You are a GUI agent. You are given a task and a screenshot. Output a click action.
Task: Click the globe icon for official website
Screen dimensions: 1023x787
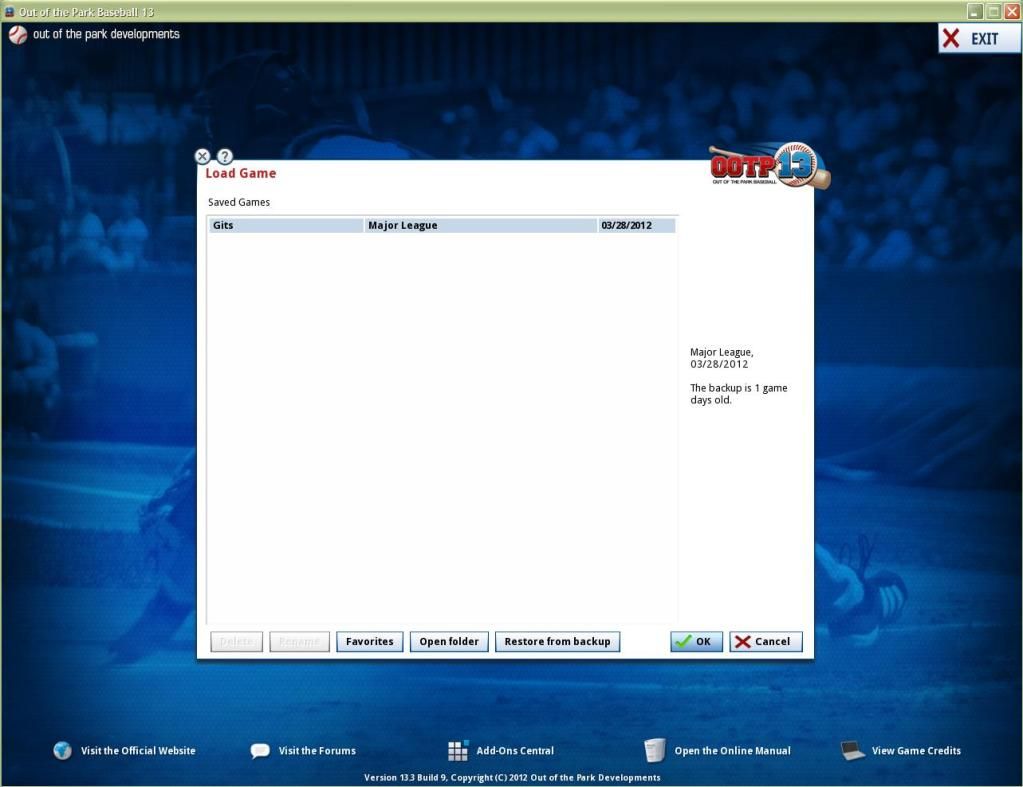point(63,750)
